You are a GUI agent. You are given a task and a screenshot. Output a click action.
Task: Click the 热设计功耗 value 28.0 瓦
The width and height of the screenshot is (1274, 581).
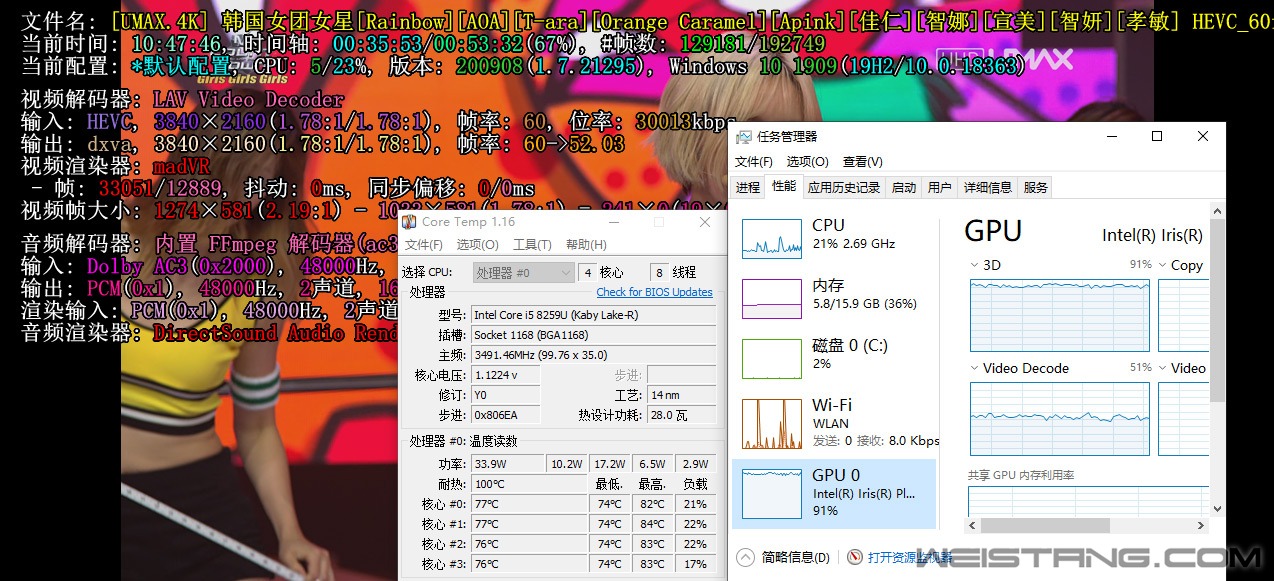681,415
